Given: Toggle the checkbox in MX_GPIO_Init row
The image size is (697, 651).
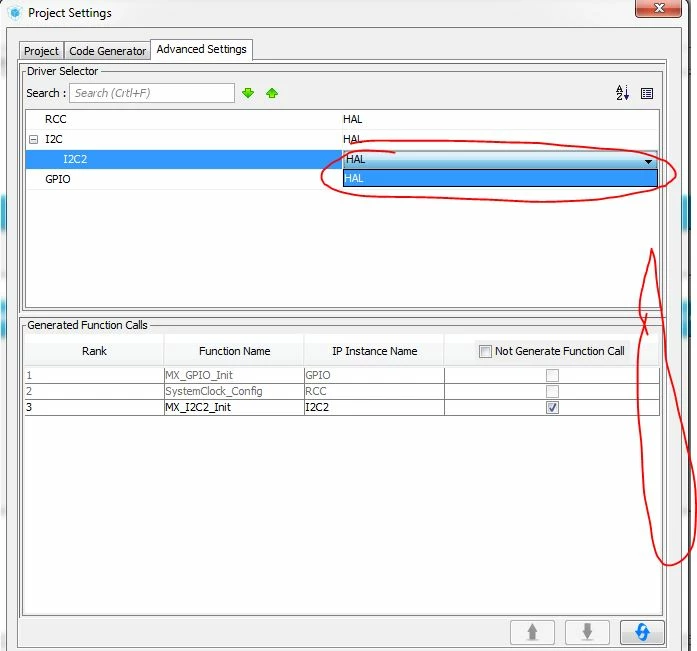Looking at the screenshot, I should pos(552,375).
